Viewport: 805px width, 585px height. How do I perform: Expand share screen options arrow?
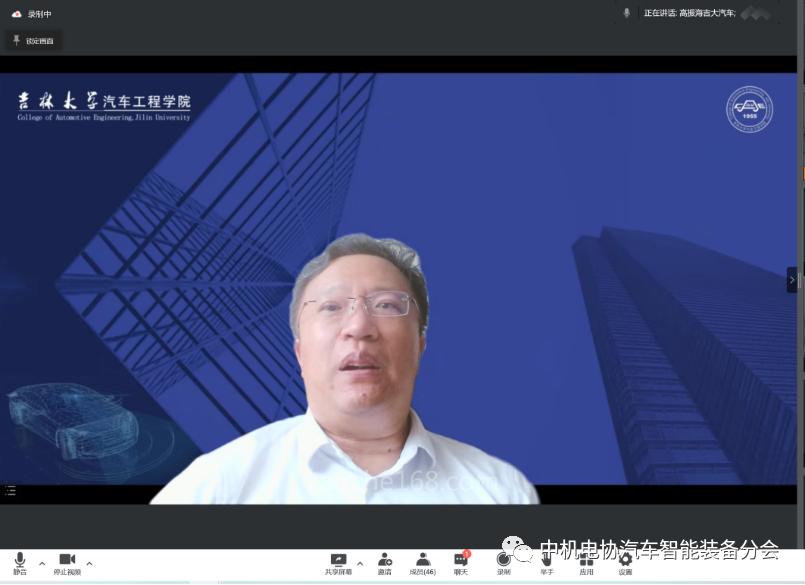[360, 564]
